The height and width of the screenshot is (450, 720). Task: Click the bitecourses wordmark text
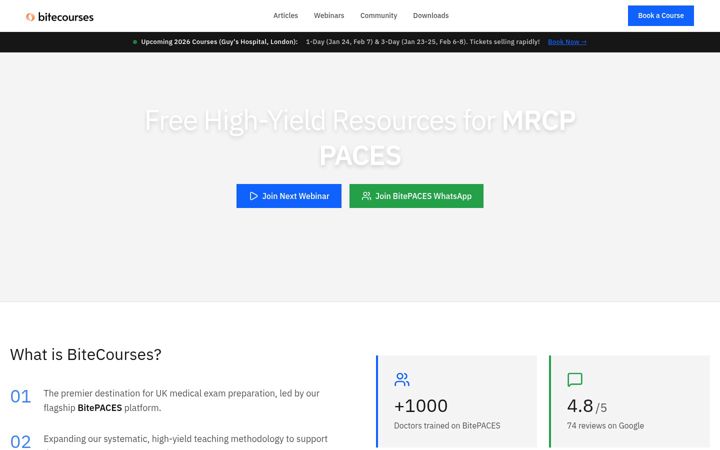66,17
